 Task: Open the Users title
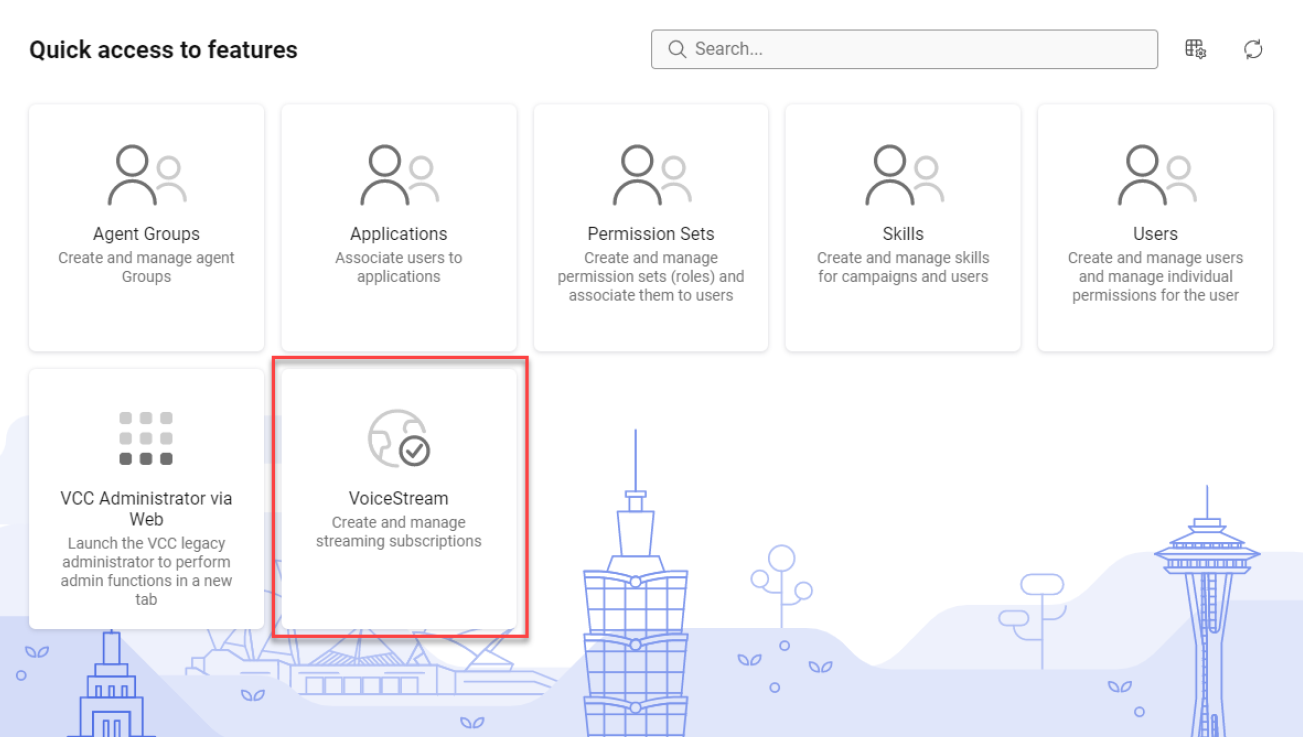[x=1156, y=234]
